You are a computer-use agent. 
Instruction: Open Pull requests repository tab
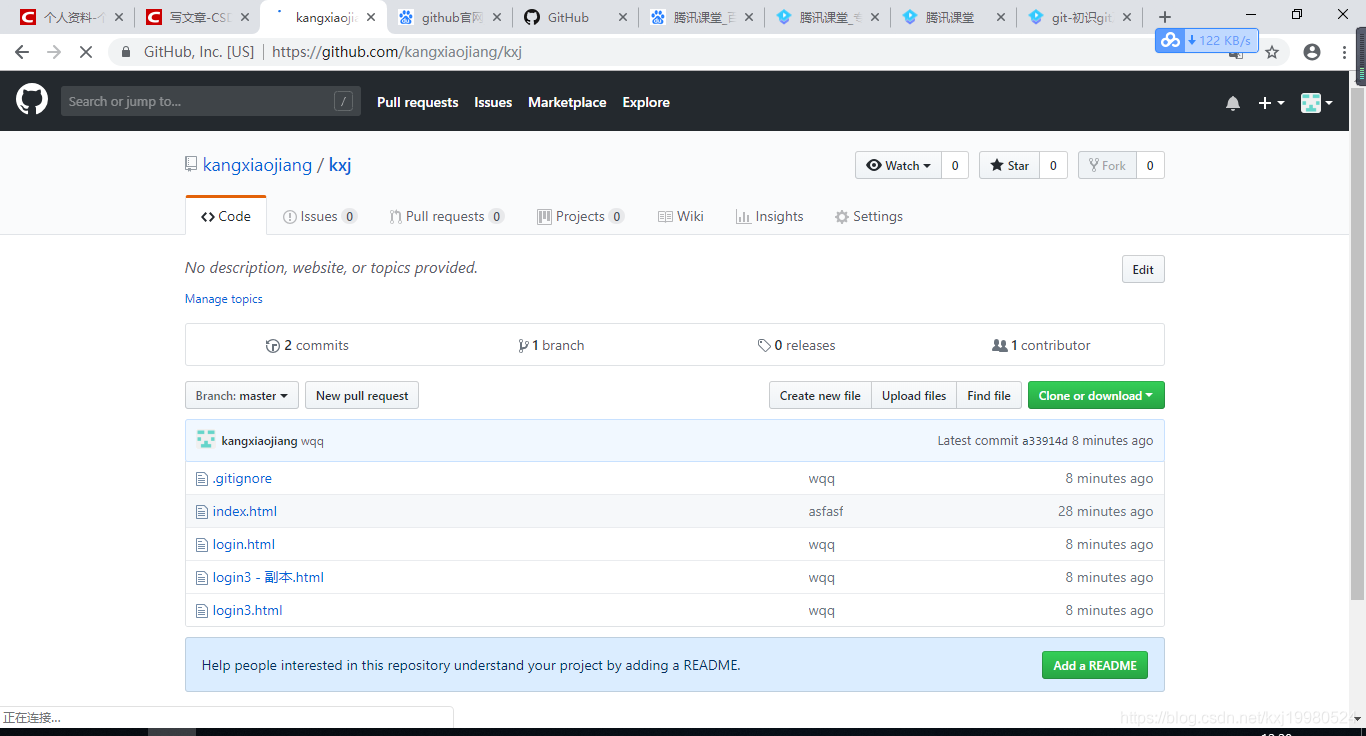coord(447,216)
